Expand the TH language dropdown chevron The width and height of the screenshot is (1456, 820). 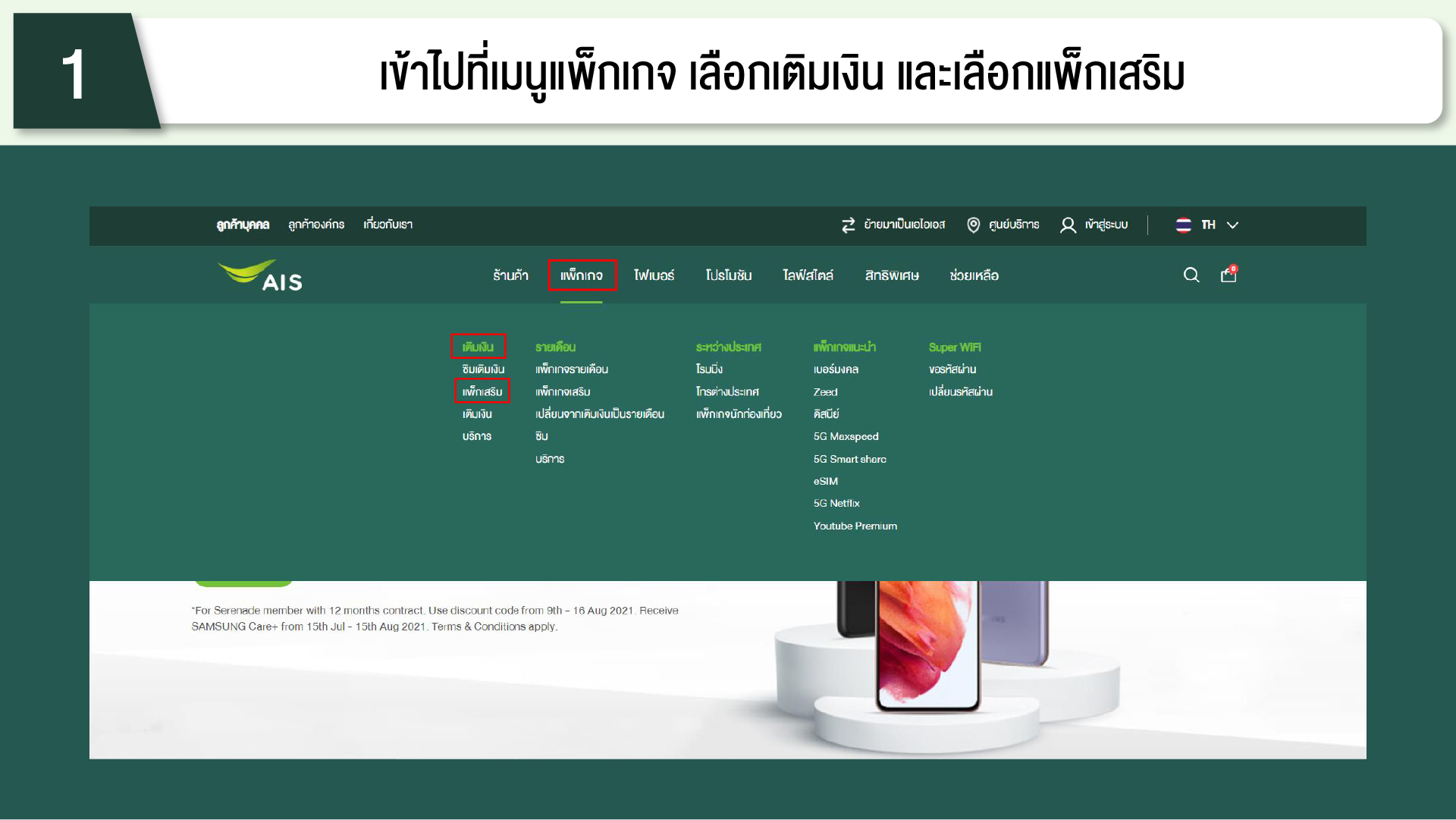pyautogui.click(x=1232, y=225)
